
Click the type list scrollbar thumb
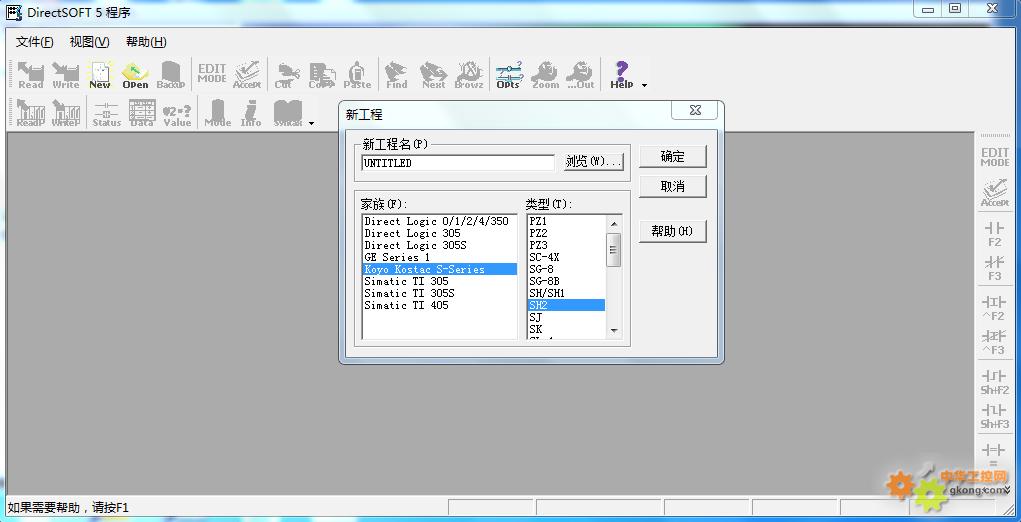(613, 250)
